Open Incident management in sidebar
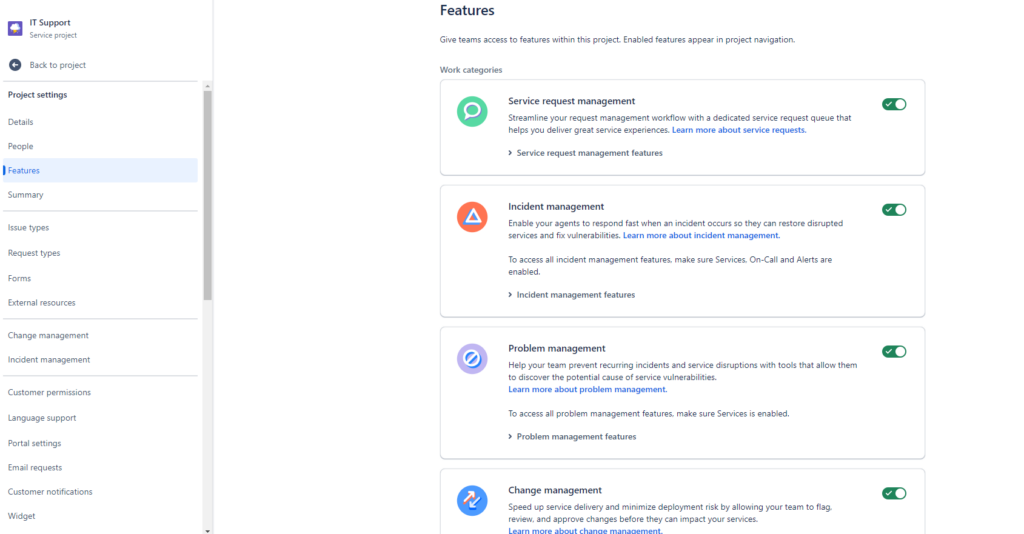 (x=49, y=360)
